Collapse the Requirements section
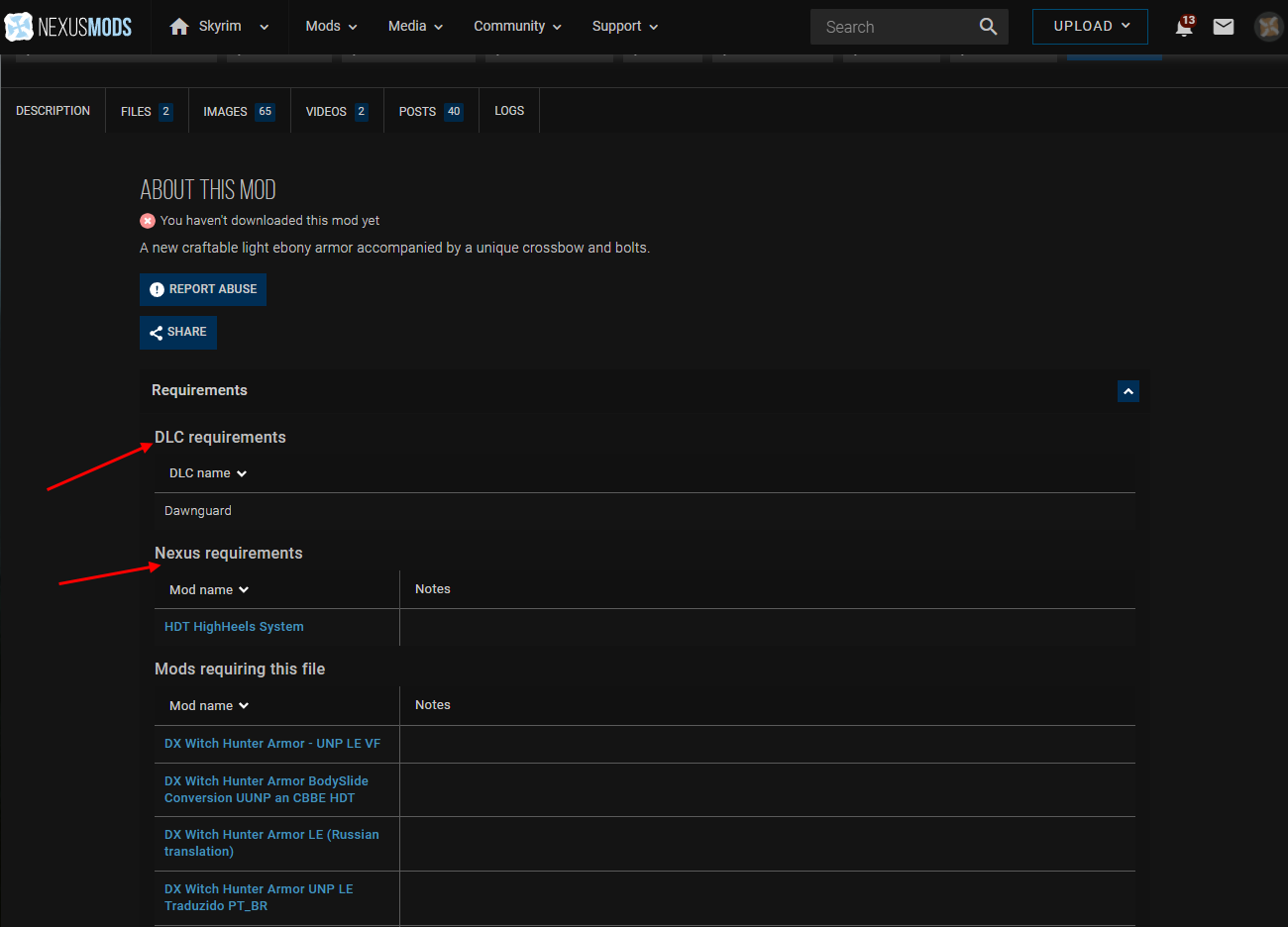The image size is (1288, 927). (x=1128, y=391)
